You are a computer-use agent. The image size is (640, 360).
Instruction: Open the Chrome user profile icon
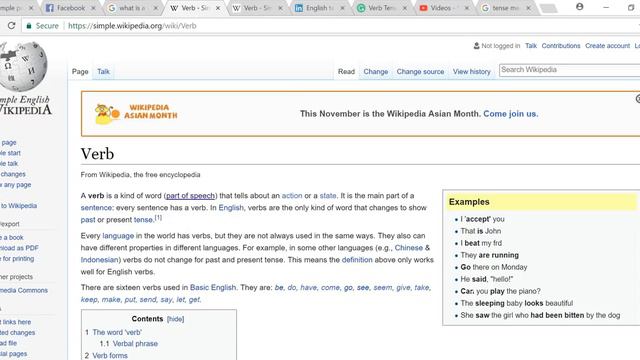tap(579, 7)
